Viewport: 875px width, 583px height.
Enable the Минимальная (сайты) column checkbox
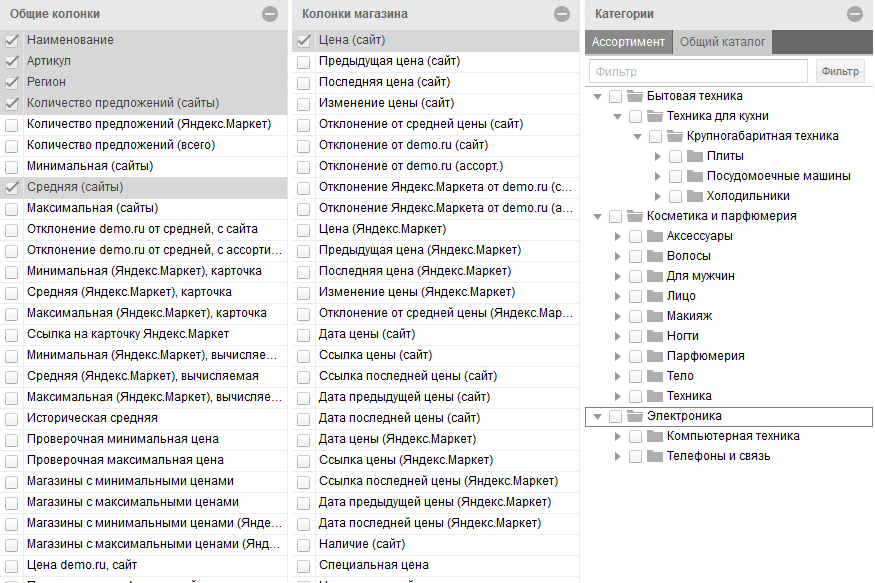[x=12, y=166]
